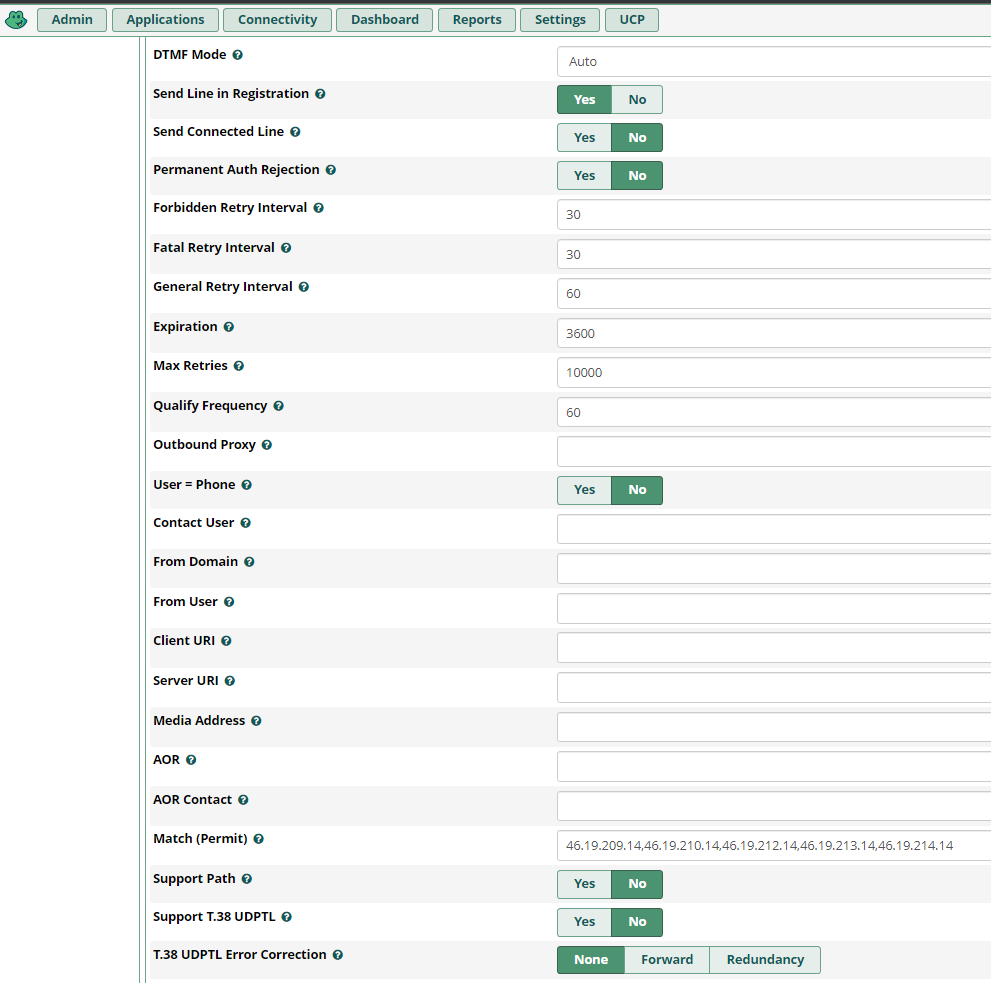Open the Connectivity menu
The height and width of the screenshot is (983, 991).
point(277,20)
